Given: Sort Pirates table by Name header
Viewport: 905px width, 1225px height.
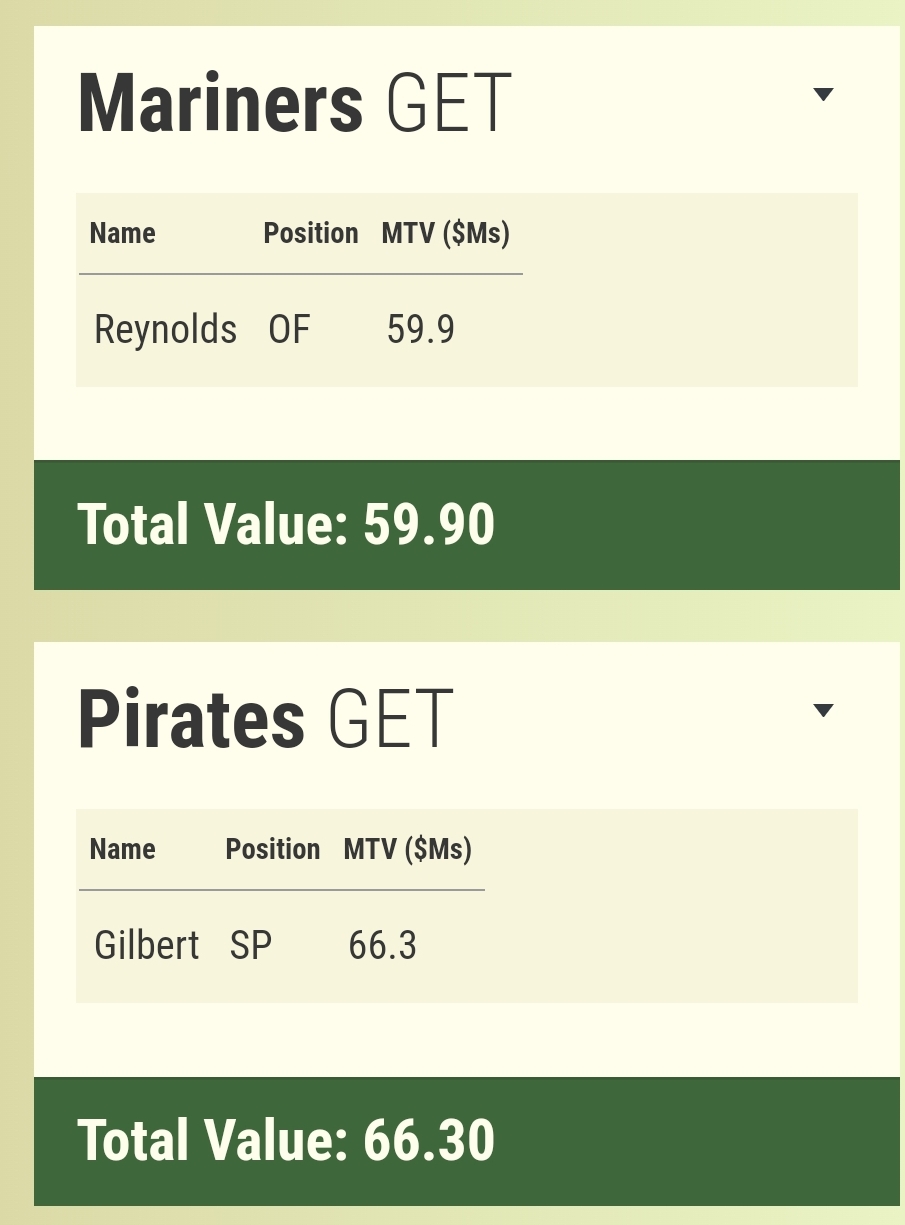Looking at the screenshot, I should coord(123,849).
